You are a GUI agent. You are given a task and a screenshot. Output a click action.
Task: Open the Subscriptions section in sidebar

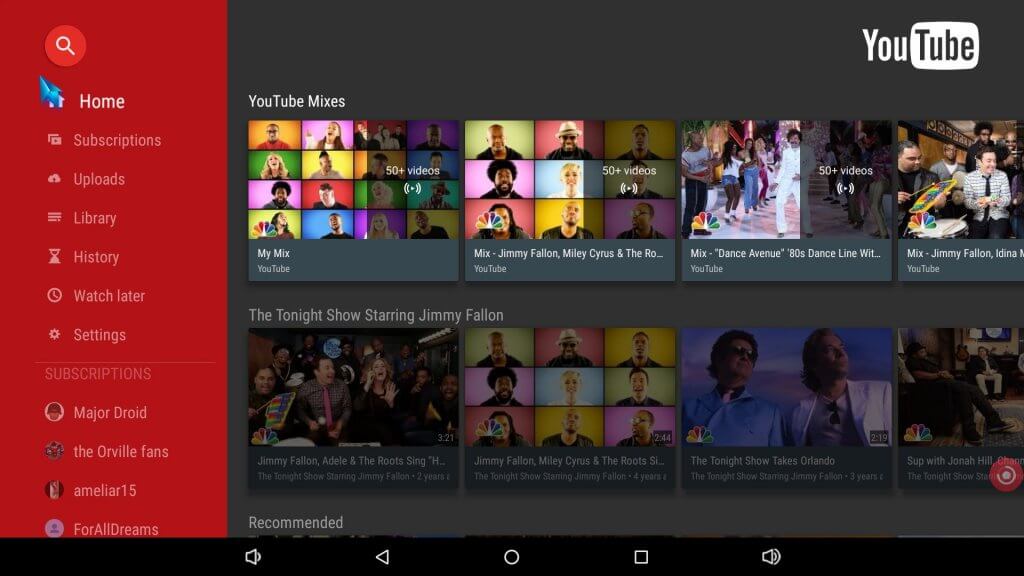pos(116,140)
